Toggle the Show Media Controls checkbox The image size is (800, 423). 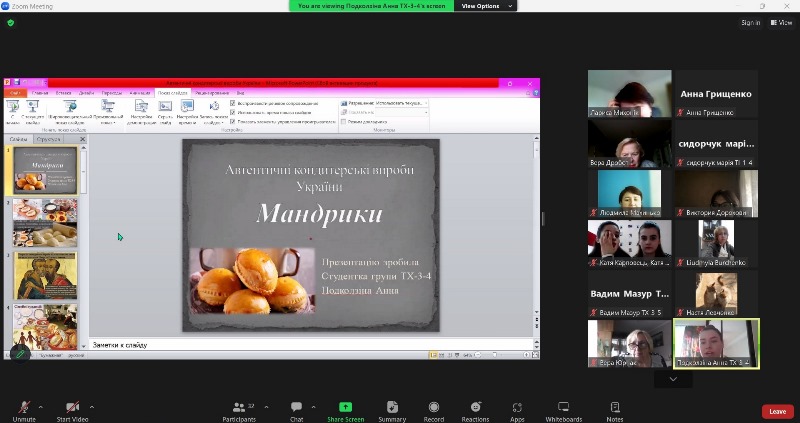[x=233, y=121]
